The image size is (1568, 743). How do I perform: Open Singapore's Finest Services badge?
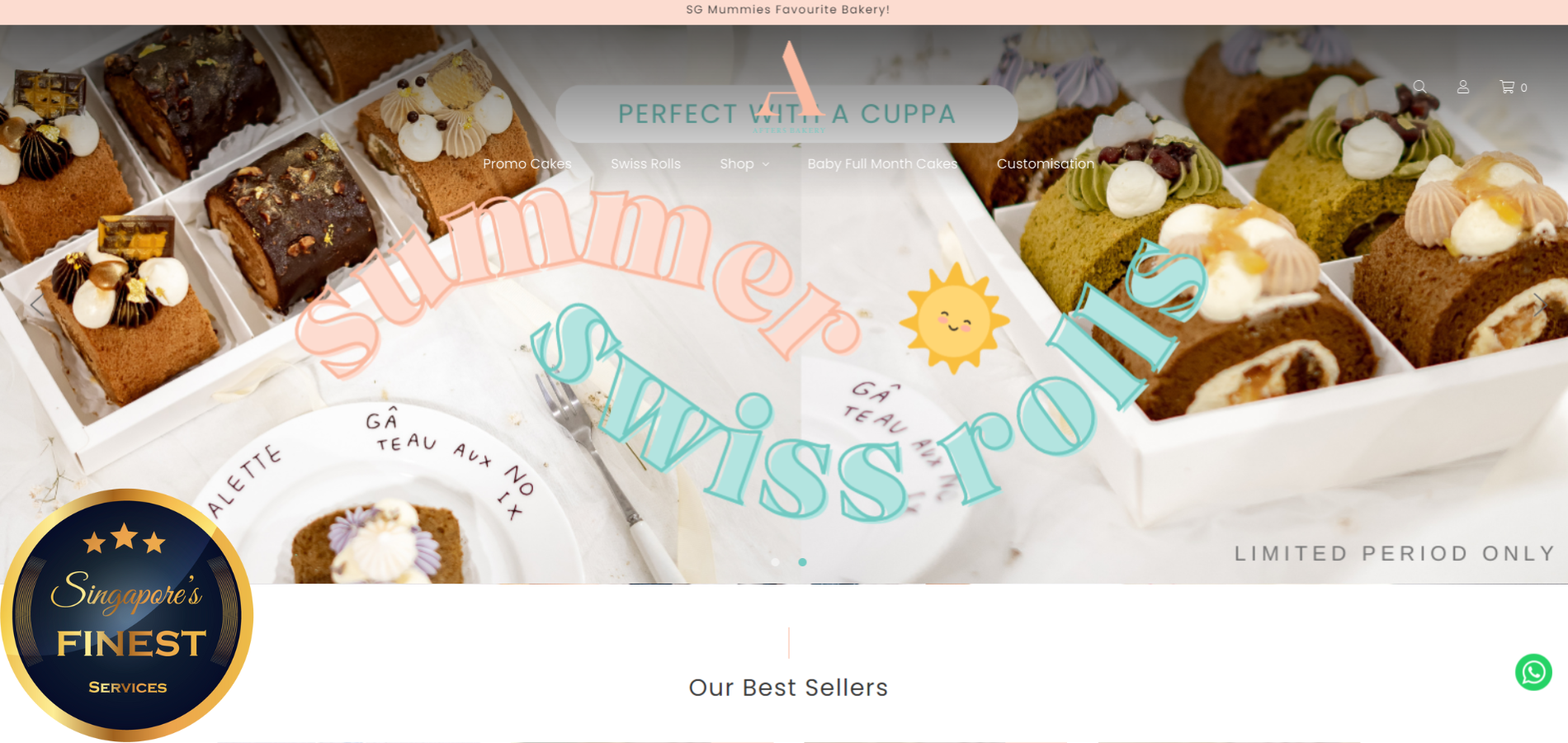126,615
